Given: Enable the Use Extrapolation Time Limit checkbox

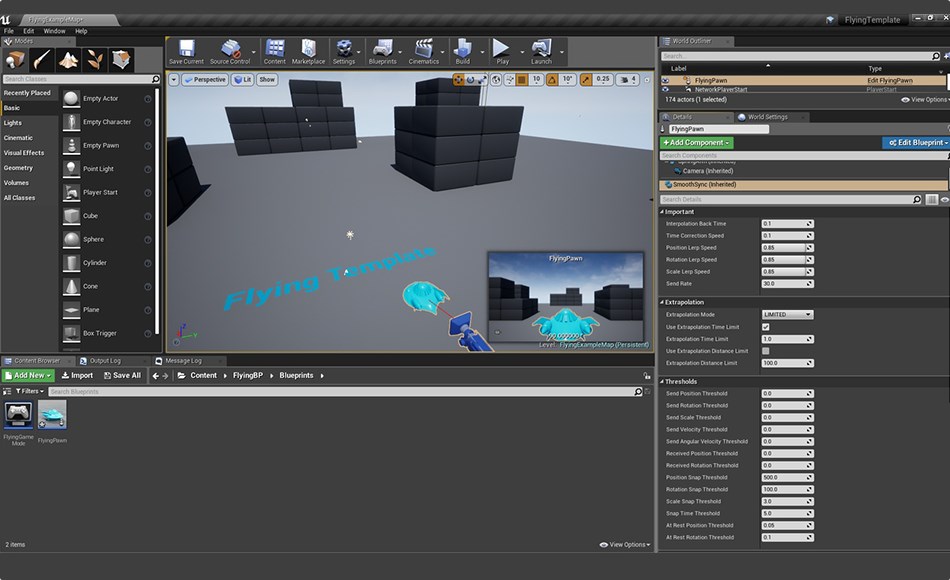Looking at the screenshot, I should click(x=766, y=327).
